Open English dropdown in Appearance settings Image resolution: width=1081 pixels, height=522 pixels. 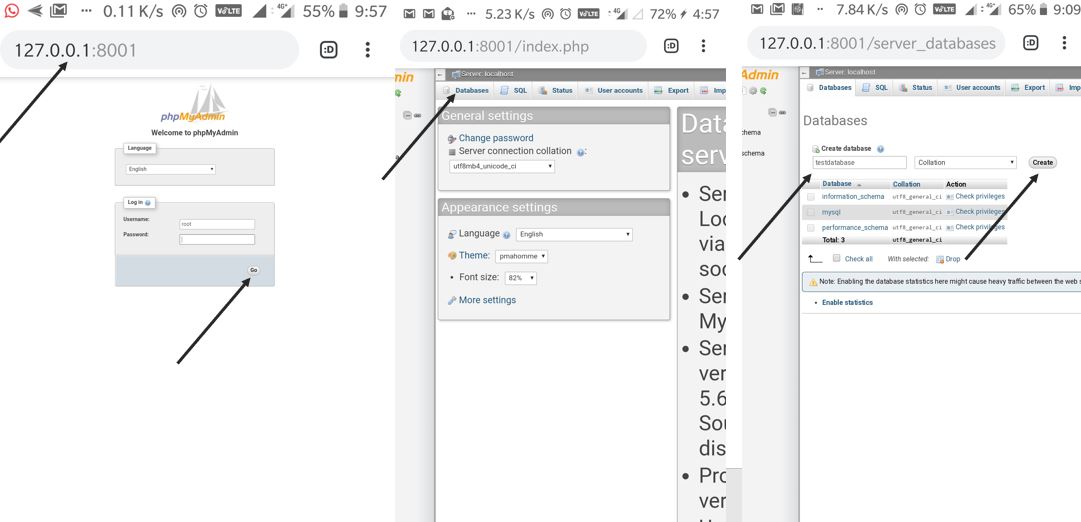coord(574,234)
